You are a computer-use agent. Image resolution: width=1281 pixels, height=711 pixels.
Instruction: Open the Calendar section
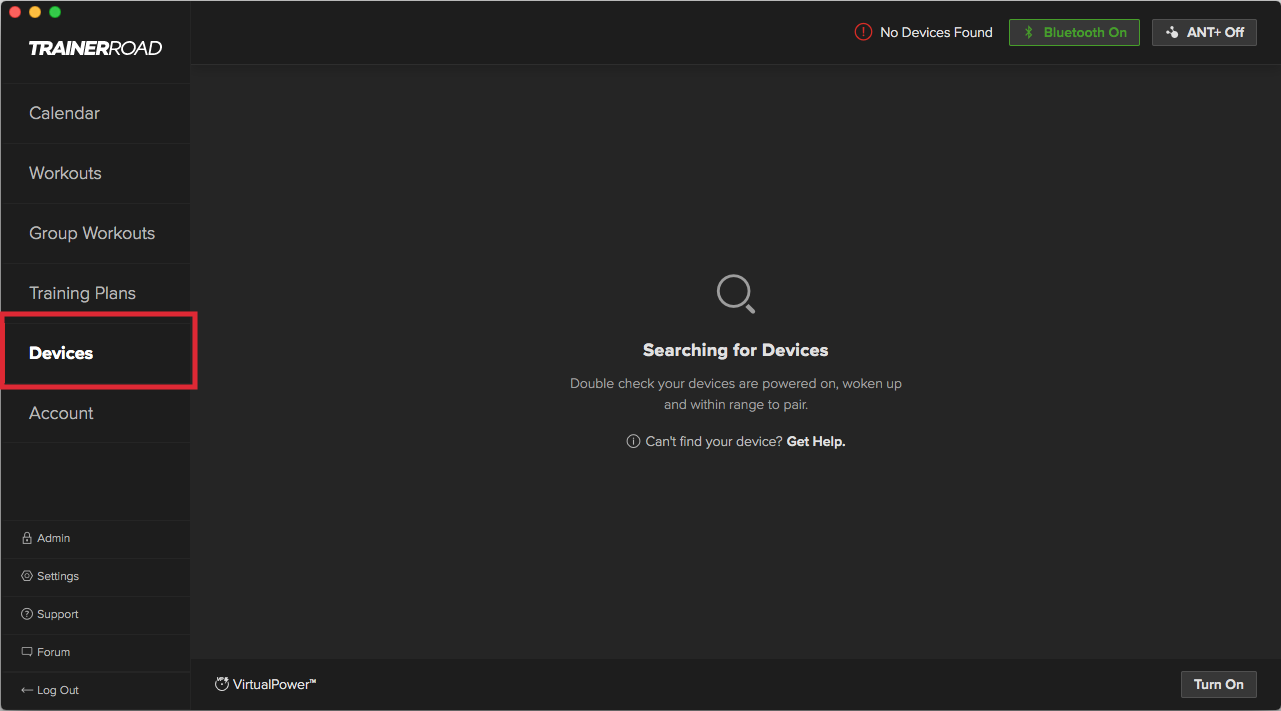tap(95, 113)
